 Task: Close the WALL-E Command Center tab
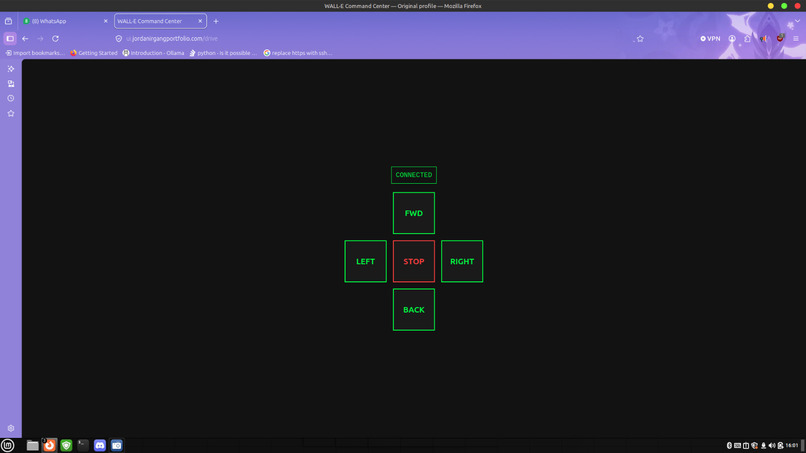[x=200, y=21]
